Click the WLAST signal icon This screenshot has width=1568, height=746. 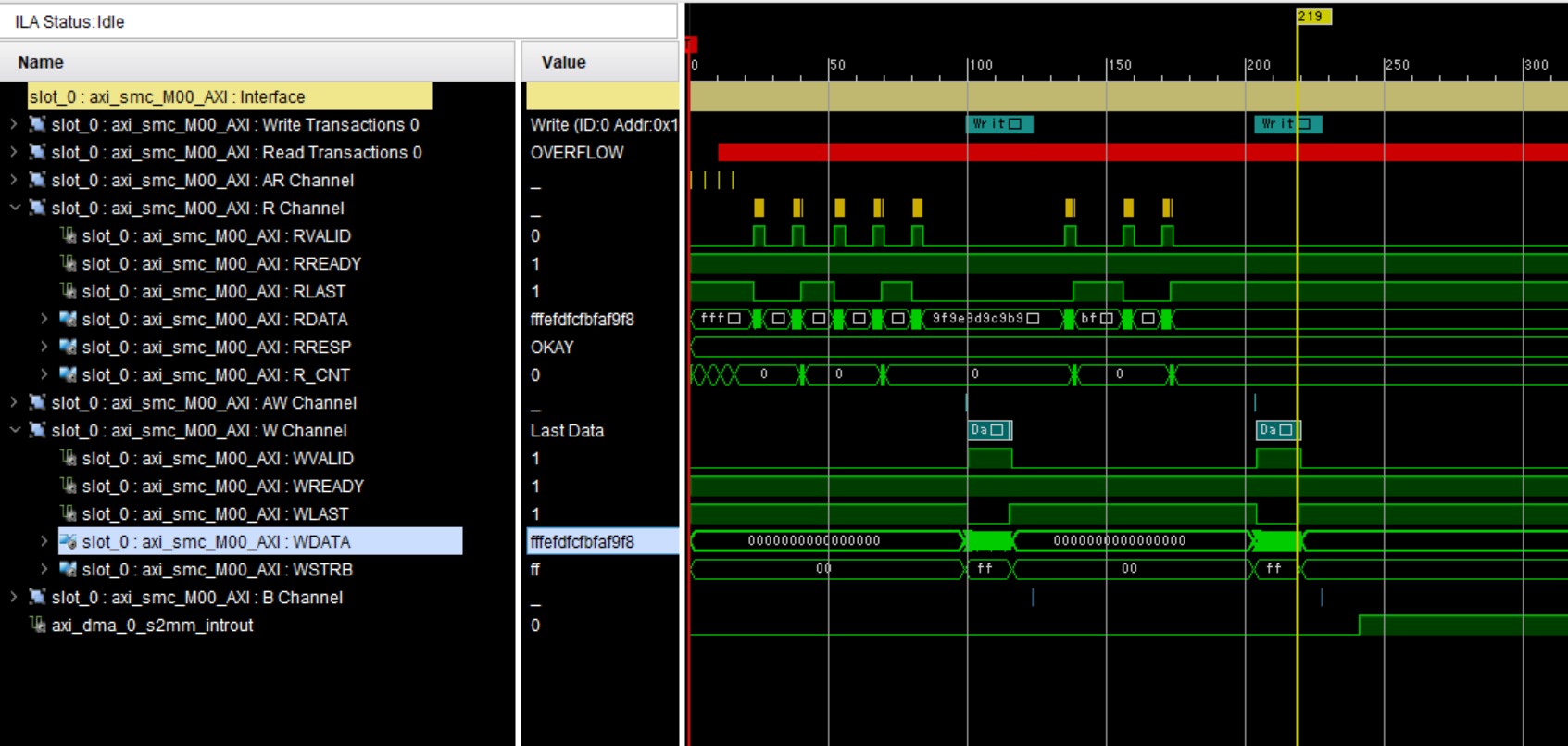[68, 513]
